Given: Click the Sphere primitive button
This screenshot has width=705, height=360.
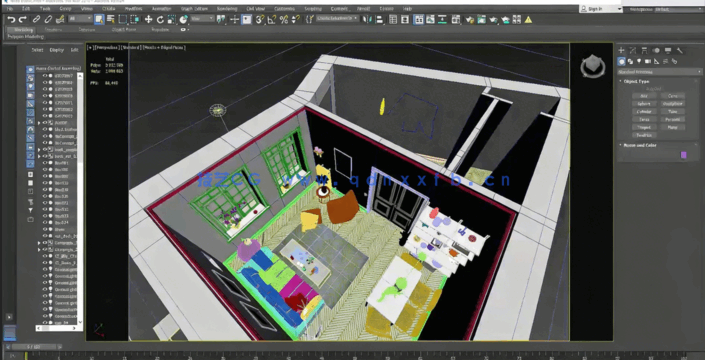Looking at the screenshot, I should (644, 104).
